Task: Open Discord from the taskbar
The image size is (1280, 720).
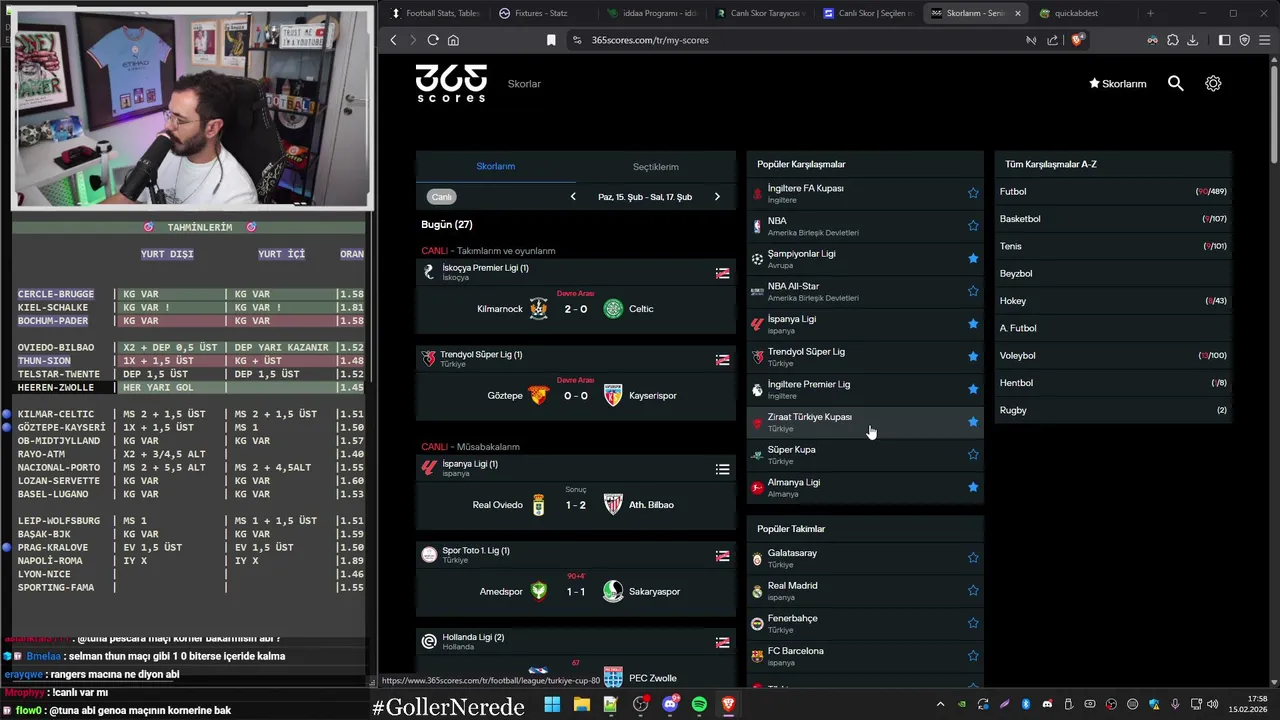Action: click(x=670, y=705)
